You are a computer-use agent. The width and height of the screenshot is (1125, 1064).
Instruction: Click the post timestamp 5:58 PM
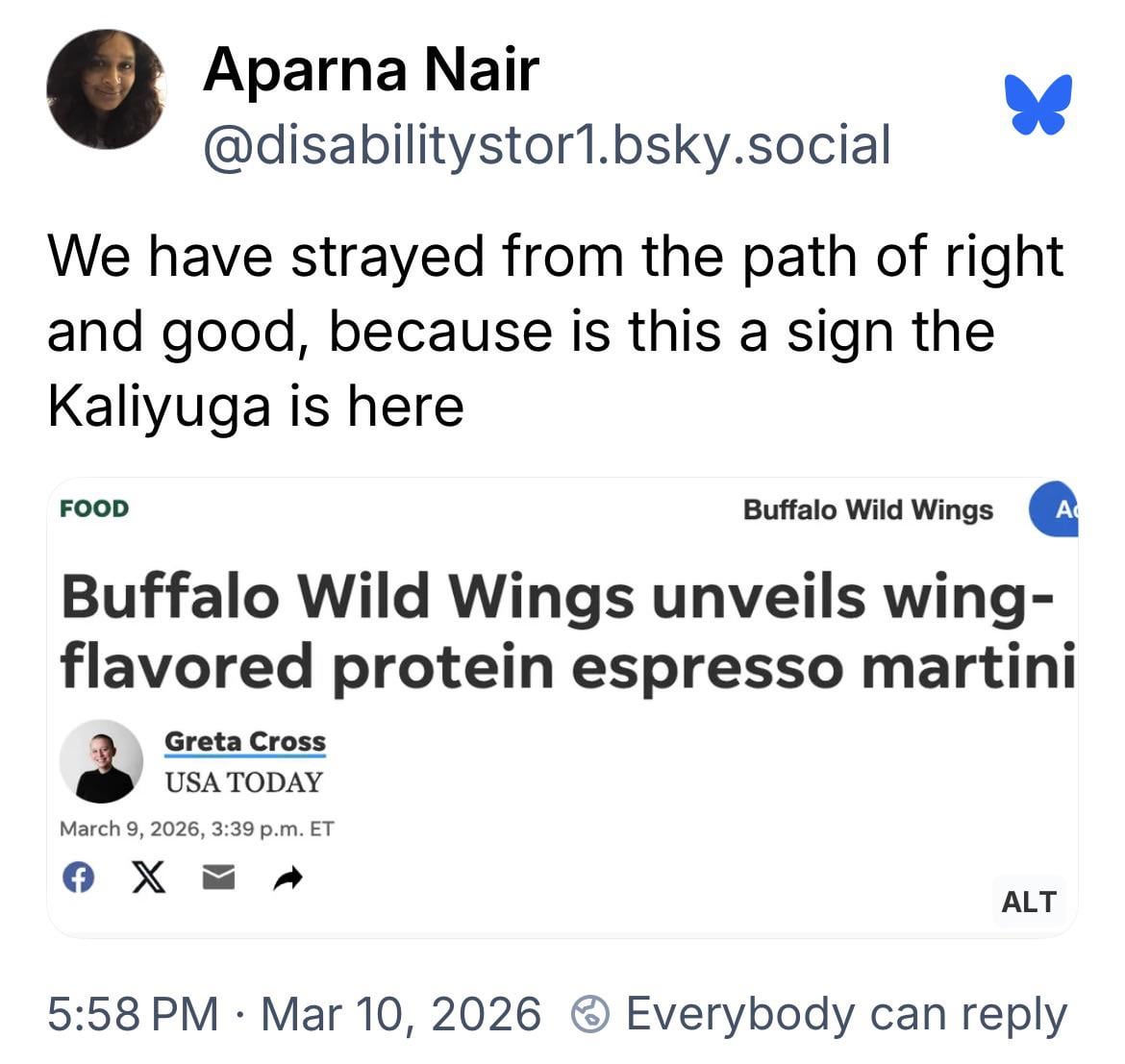coord(134,1014)
